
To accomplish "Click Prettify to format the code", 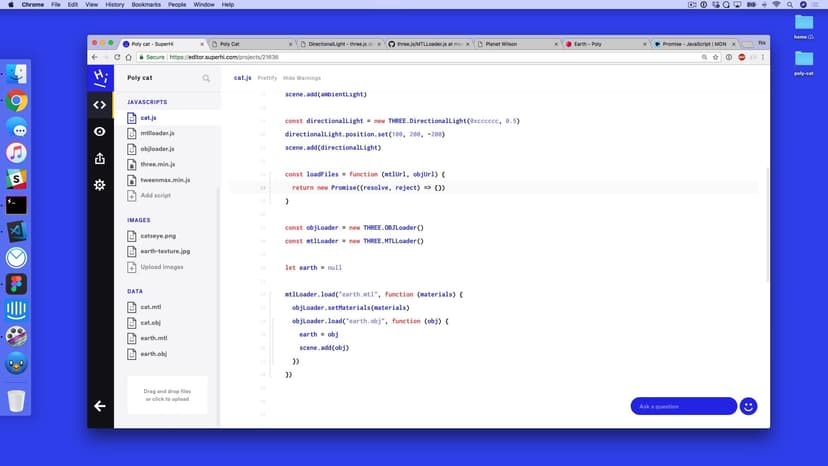I will point(267,77).
